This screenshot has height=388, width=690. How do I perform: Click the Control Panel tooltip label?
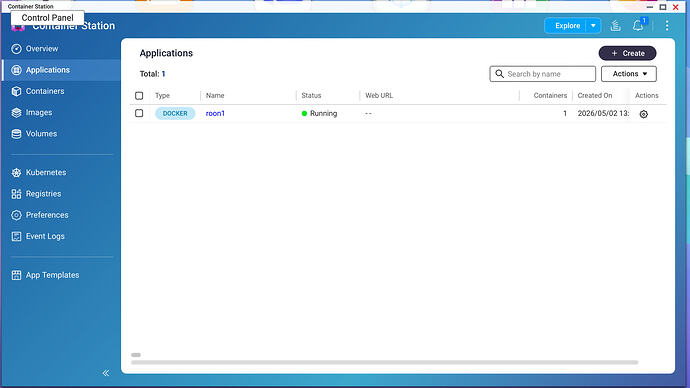pyautogui.click(x=48, y=18)
